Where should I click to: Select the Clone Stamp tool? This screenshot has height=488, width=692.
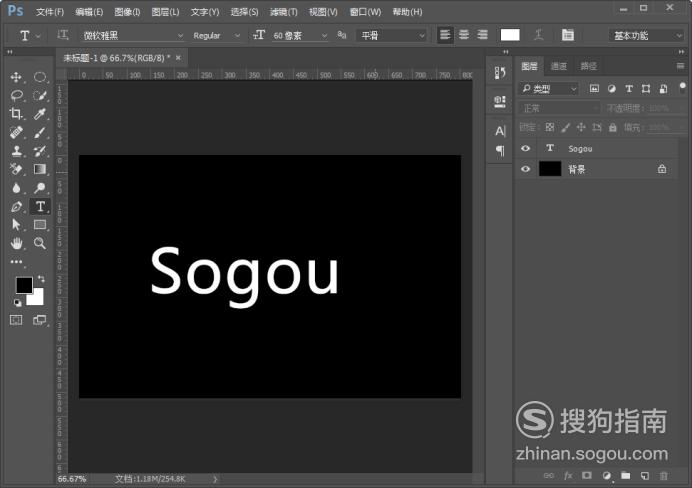pos(16,151)
